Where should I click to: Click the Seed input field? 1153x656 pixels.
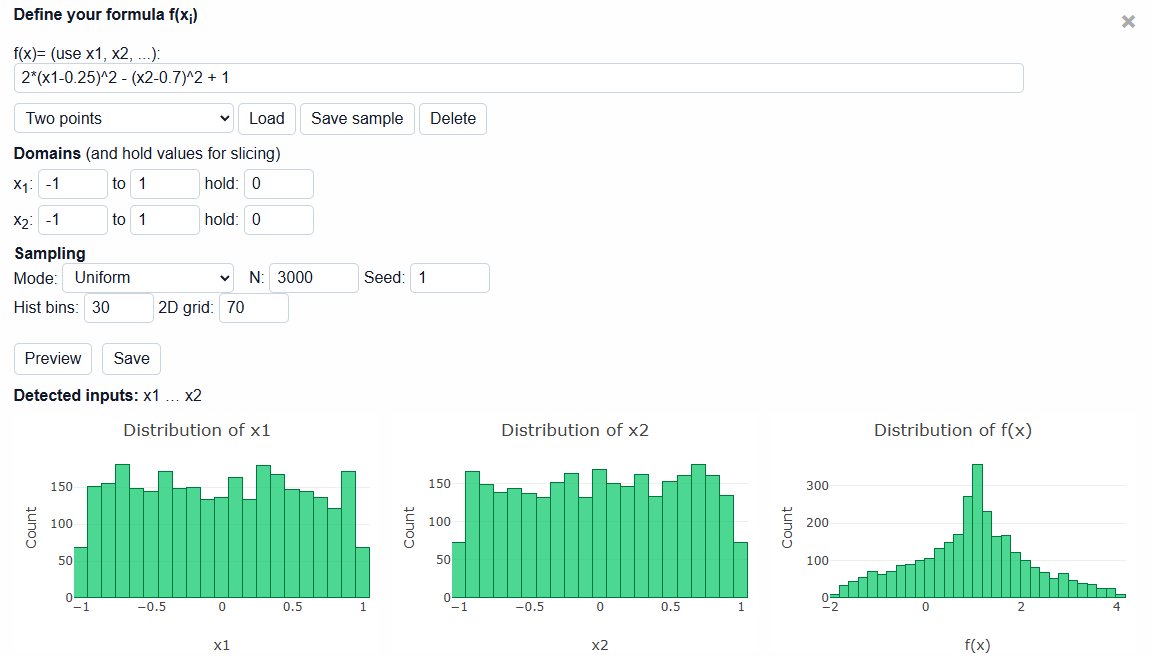(450, 278)
